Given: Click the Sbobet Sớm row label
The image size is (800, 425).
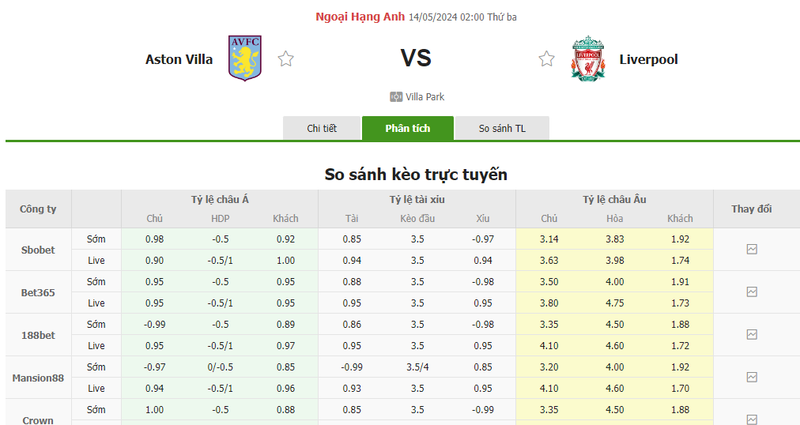Looking at the screenshot, I should click(x=96, y=239).
